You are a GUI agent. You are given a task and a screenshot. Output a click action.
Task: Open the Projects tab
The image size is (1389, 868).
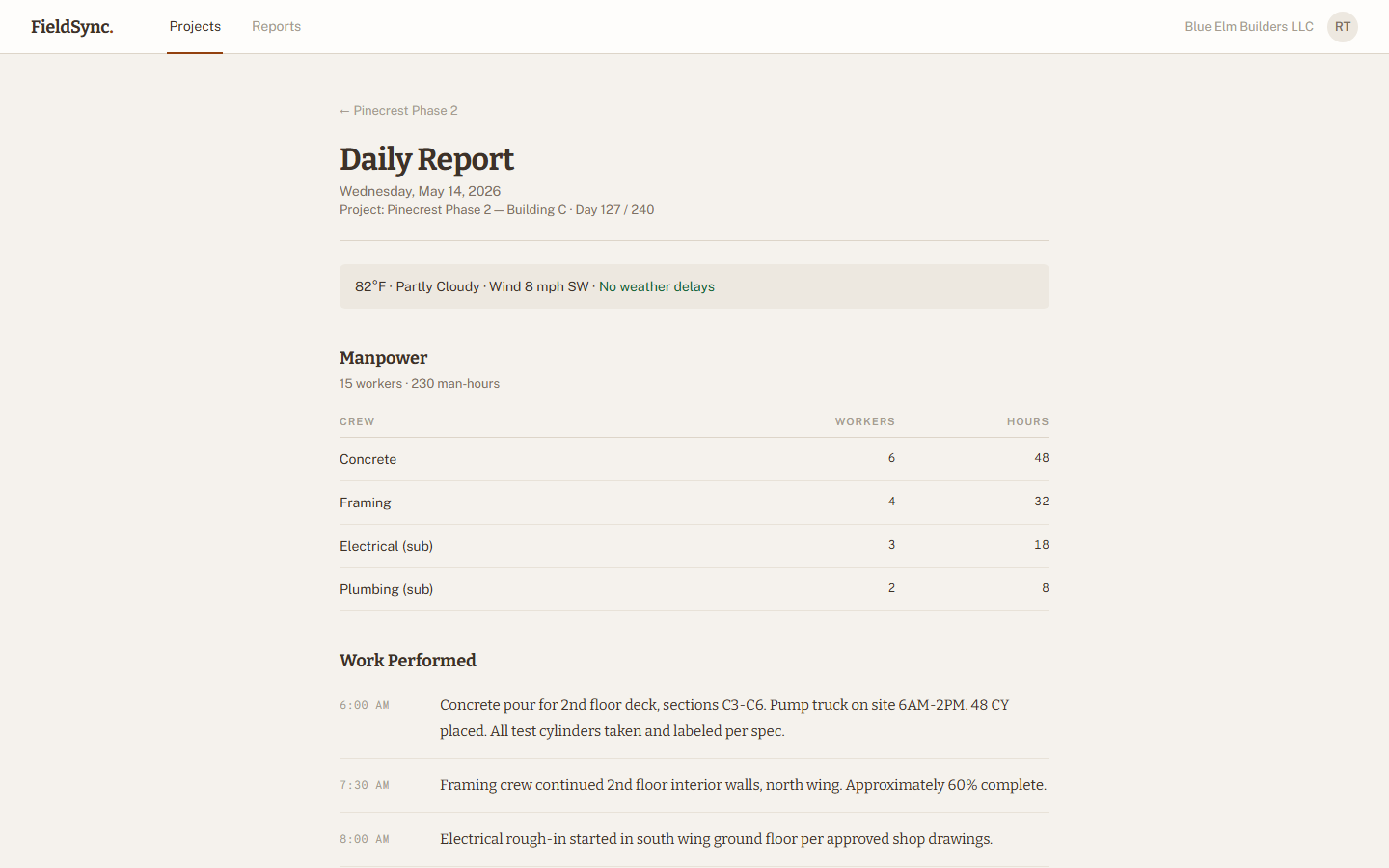(195, 26)
